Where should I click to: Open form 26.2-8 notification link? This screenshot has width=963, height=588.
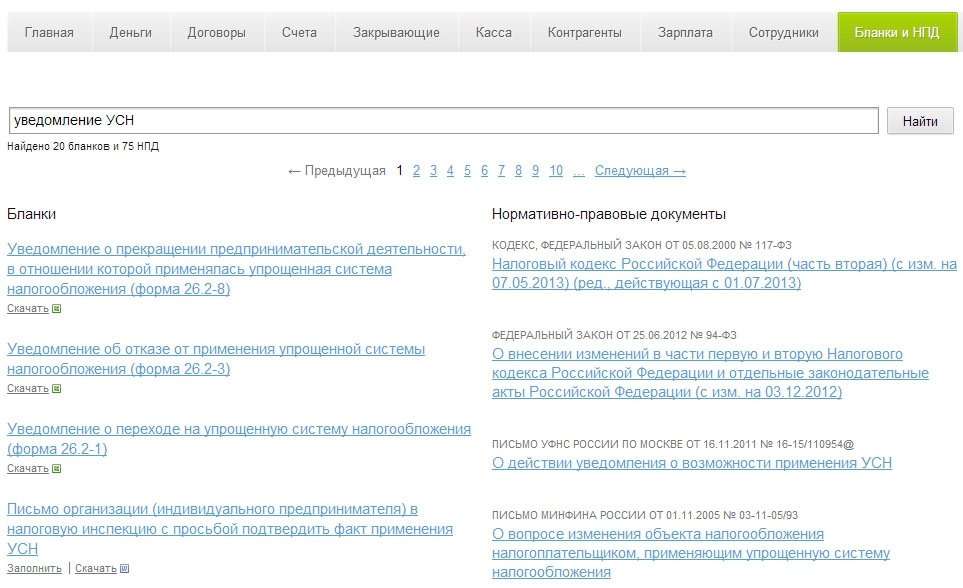(x=236, y=269)
